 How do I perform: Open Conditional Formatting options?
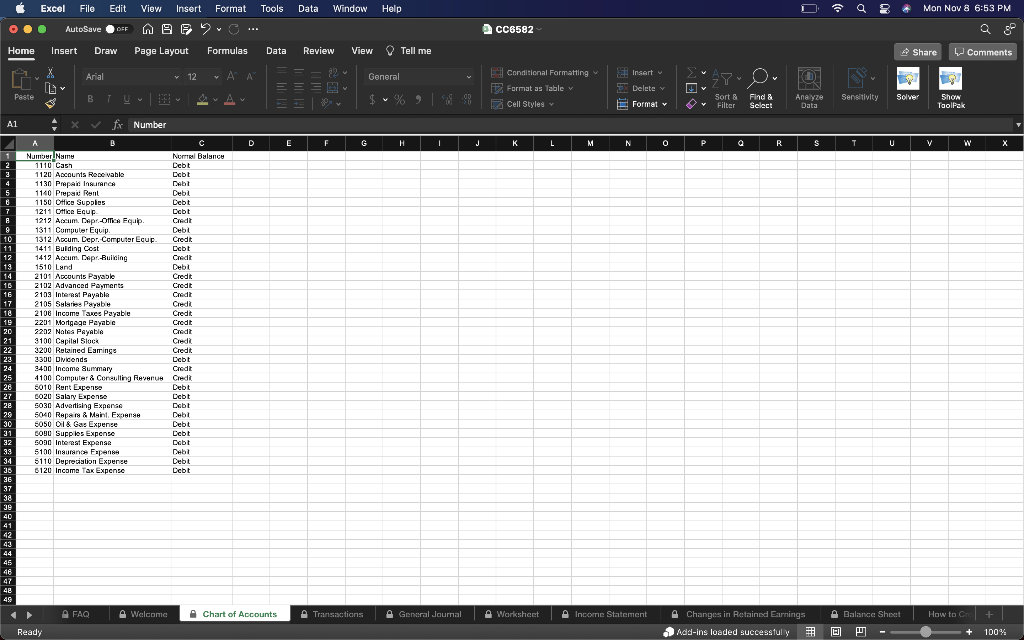(x=544, y=72)
